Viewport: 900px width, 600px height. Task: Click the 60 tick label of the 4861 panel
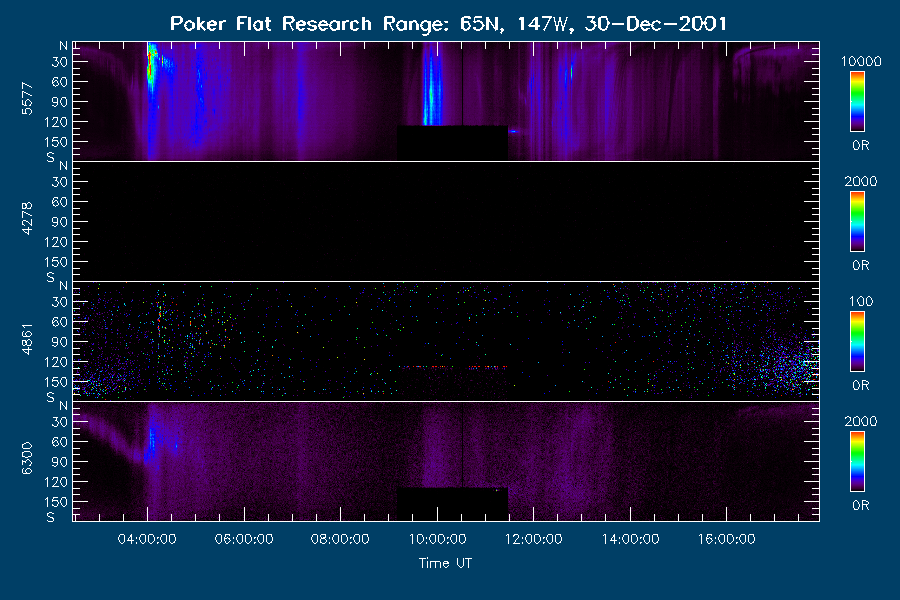coord(60,322)
